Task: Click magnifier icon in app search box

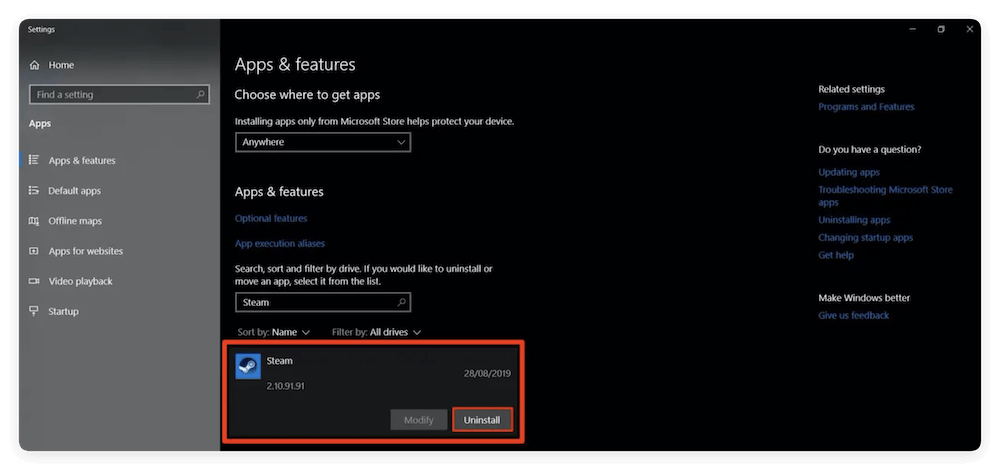Action: [401, 302]
